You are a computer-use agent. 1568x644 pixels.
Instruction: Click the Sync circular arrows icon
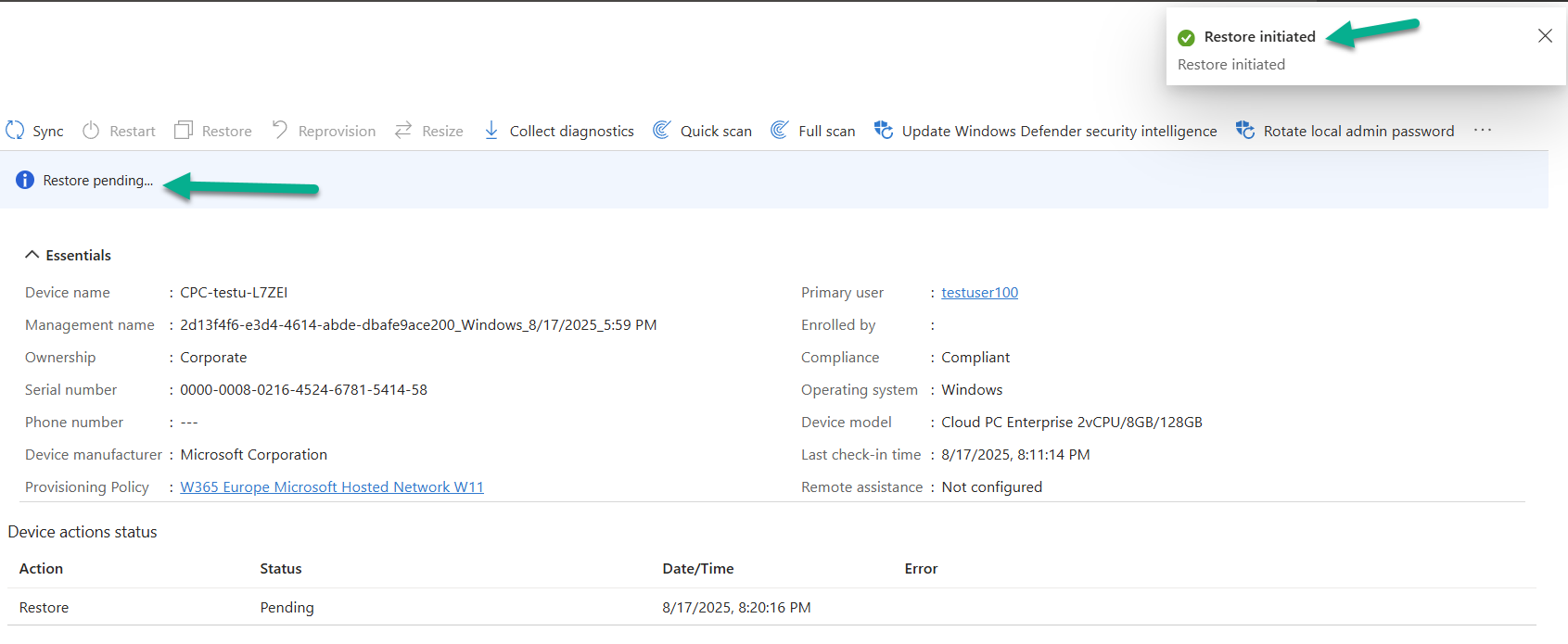[15, 131]
